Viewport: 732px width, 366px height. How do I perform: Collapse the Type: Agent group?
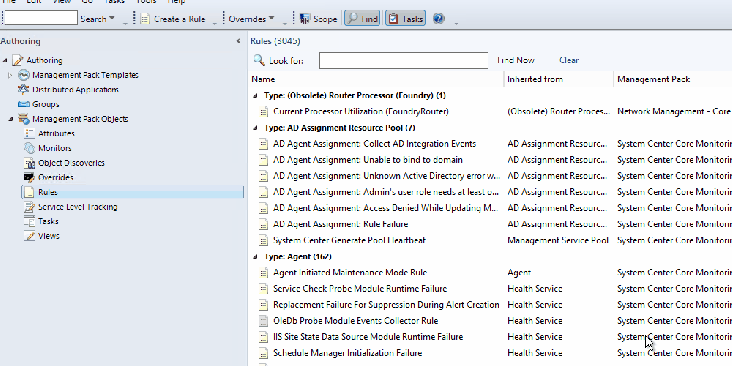tap(255, 257)
